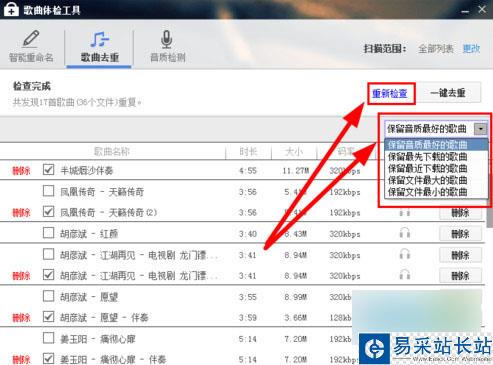Preview 胡彦斌 - 红颜 with headphone icon
This screenshot has width=493, height=365.
click(x=405, y=233)
